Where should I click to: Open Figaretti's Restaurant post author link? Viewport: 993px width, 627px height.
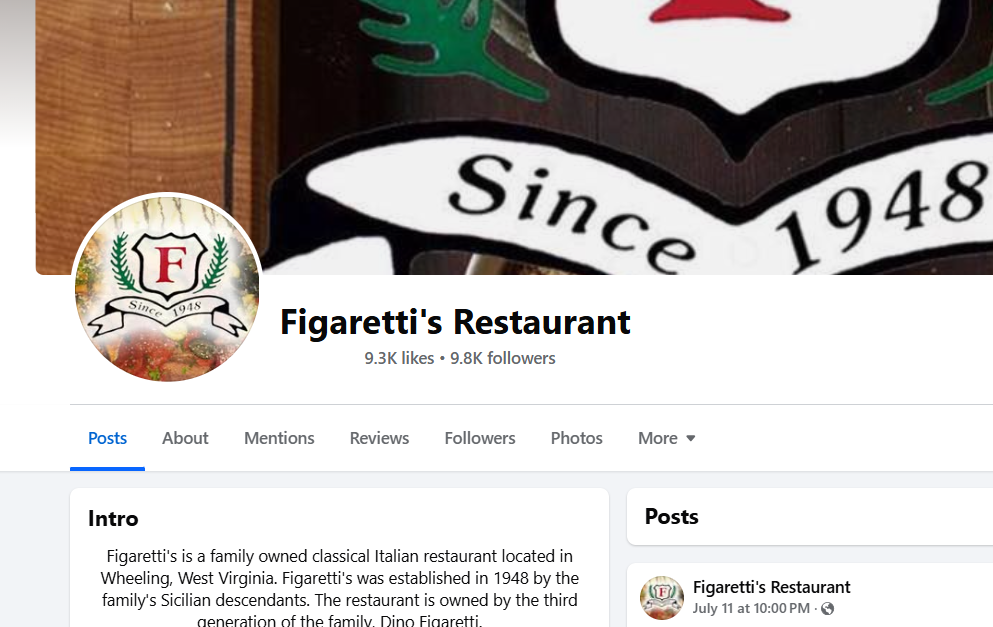coord(771,587)
